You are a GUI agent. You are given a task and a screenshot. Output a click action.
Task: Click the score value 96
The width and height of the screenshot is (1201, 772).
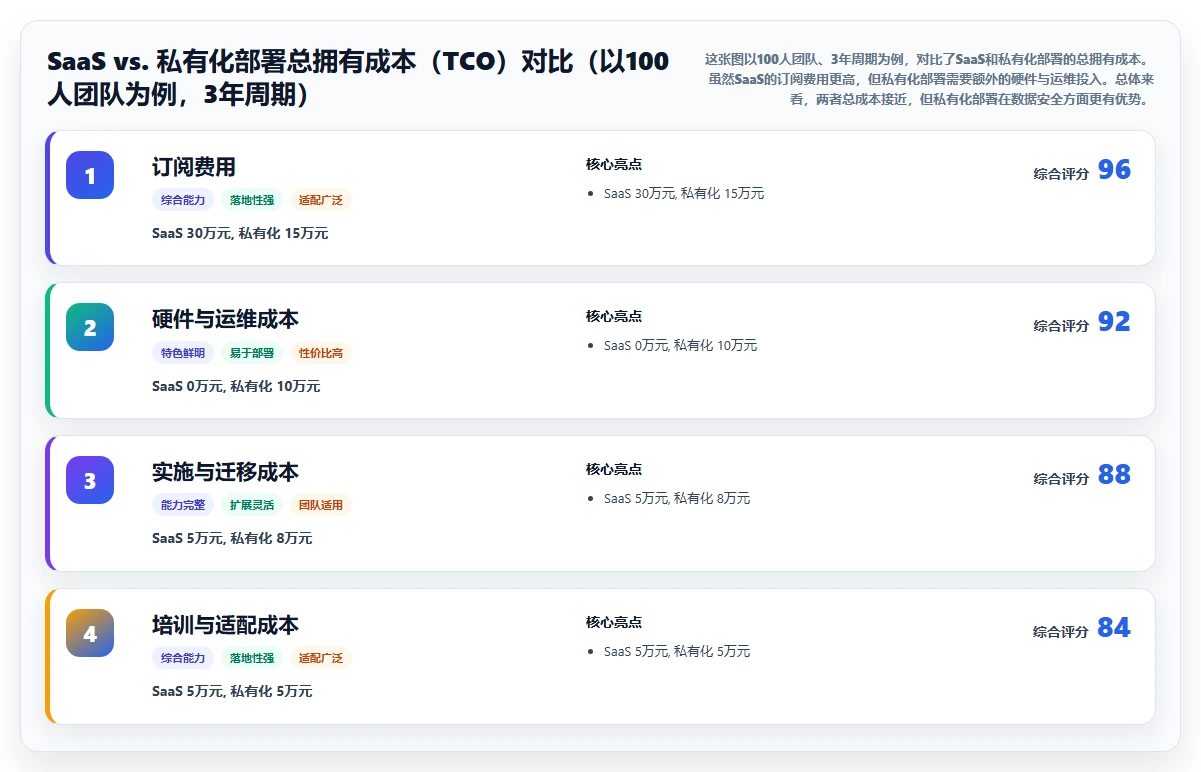[x=1114, y=170]
